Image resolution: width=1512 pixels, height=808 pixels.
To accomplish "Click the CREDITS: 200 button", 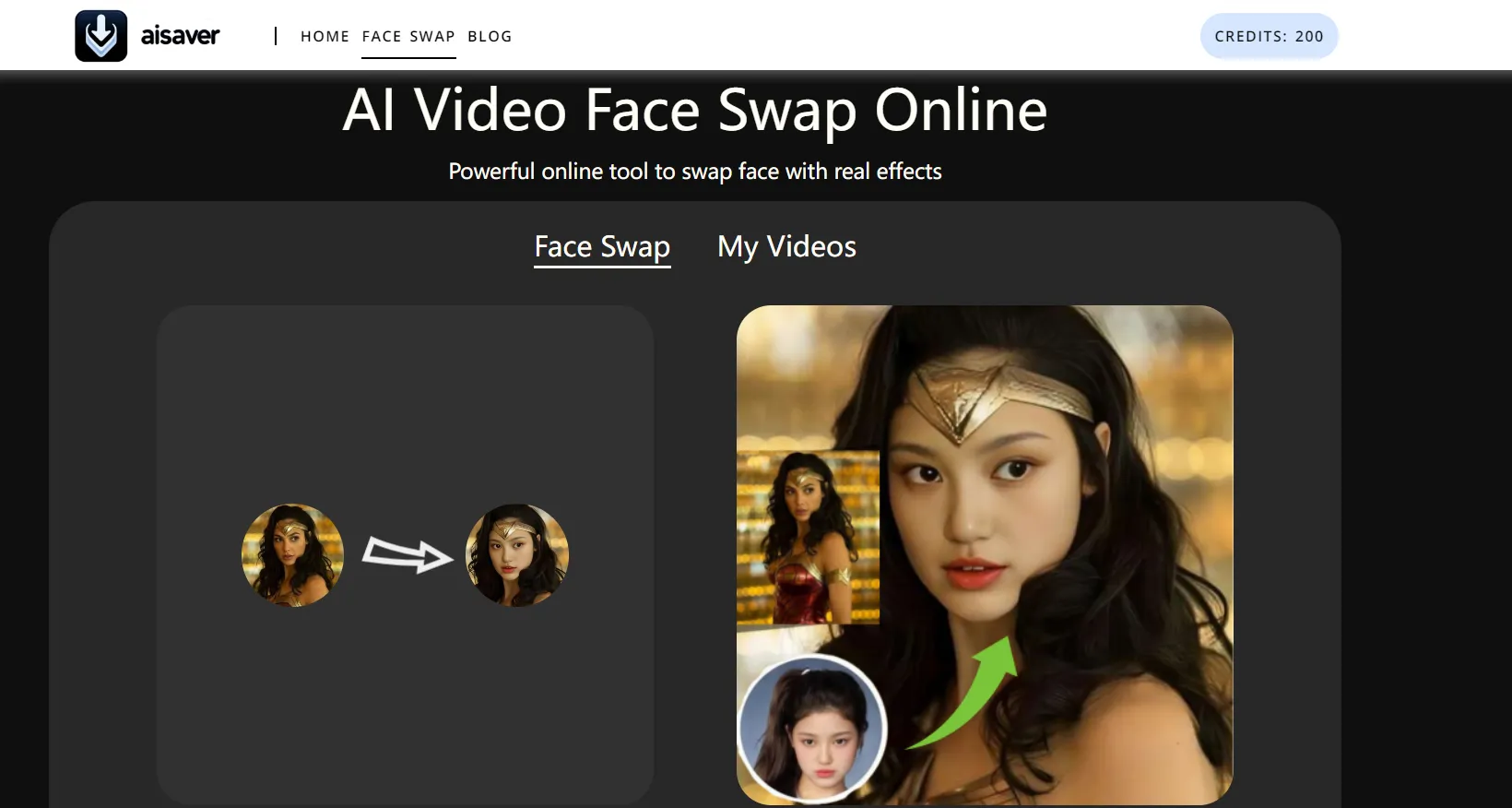I will (1269, 36).
